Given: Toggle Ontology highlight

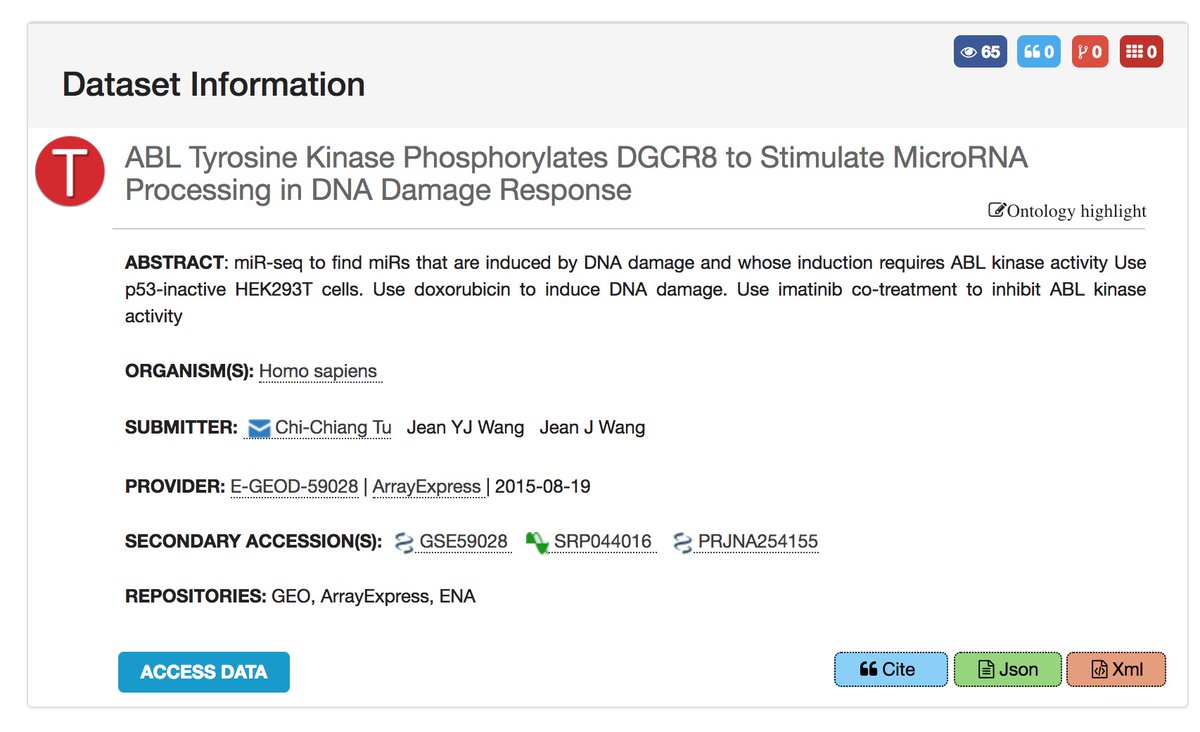Looking at the screenshot, I should click(x=1067, y=211).
